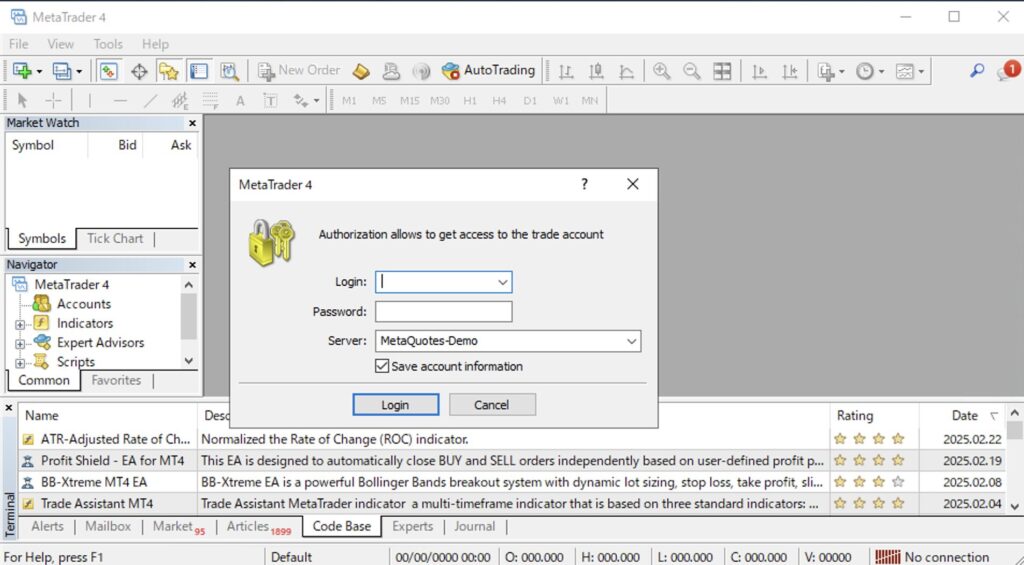Switch to the Tick Chart tab

(x=115, y=238)
